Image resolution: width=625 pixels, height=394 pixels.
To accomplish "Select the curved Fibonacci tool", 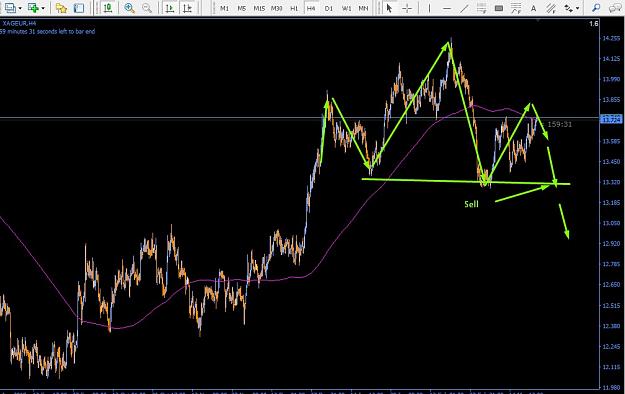I will [x=516, y=8].
